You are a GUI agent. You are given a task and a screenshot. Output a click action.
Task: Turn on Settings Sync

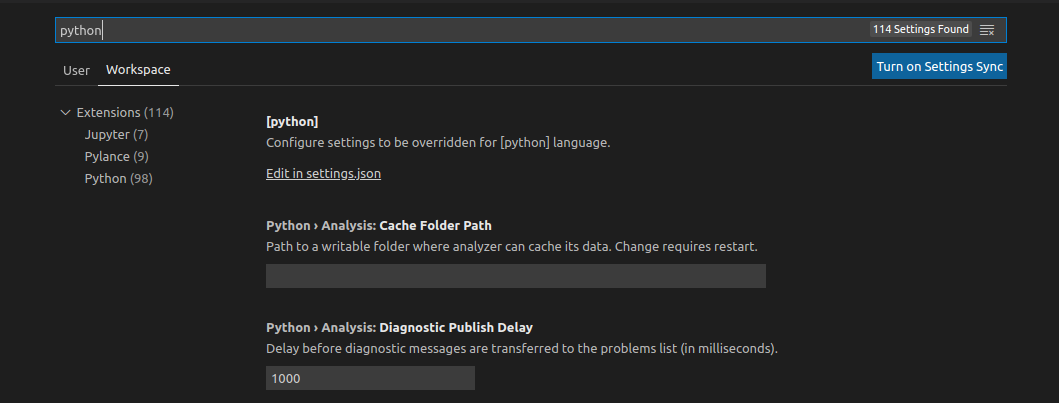939,66
